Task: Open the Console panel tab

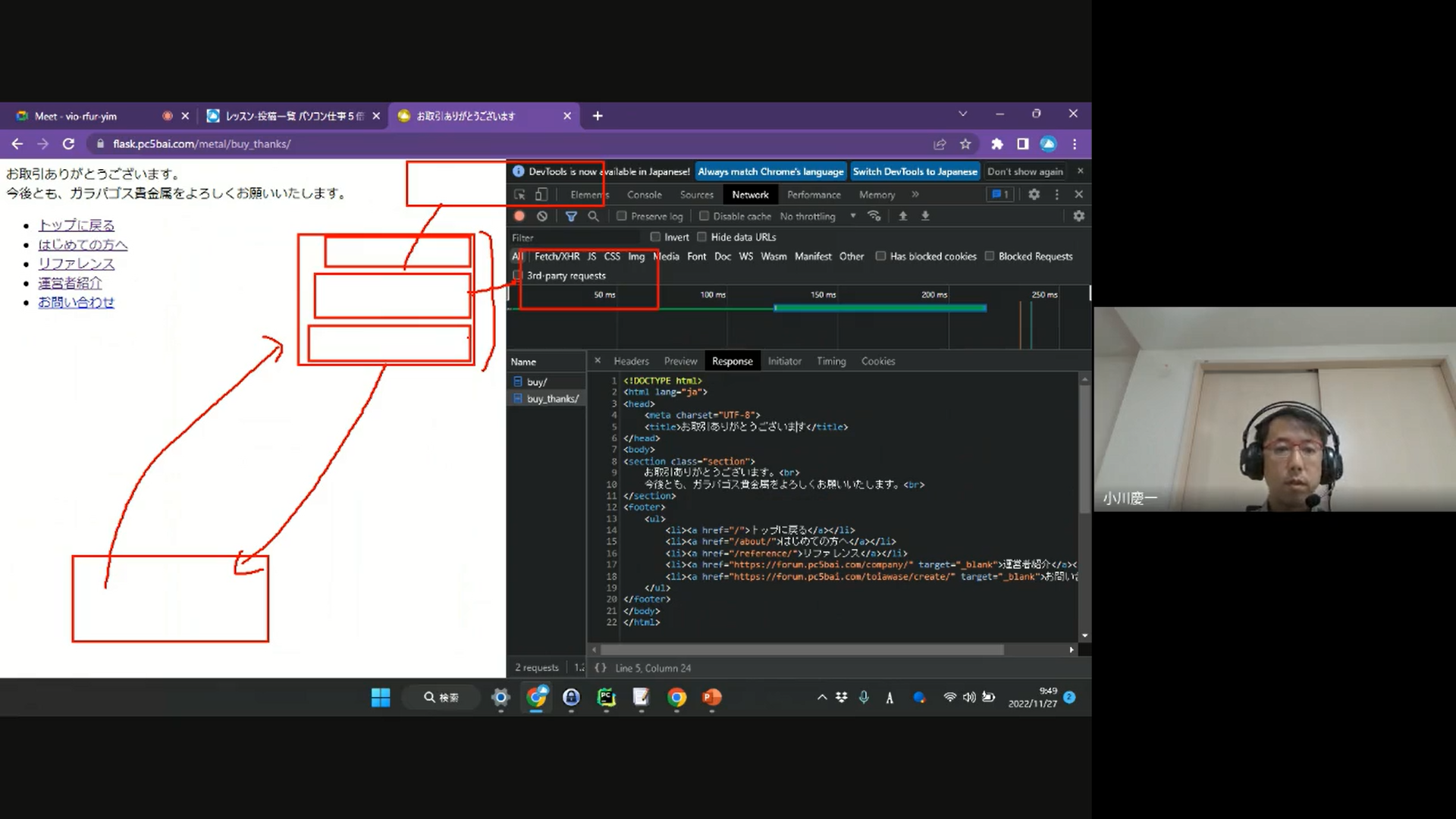Action: pos(644,195)
